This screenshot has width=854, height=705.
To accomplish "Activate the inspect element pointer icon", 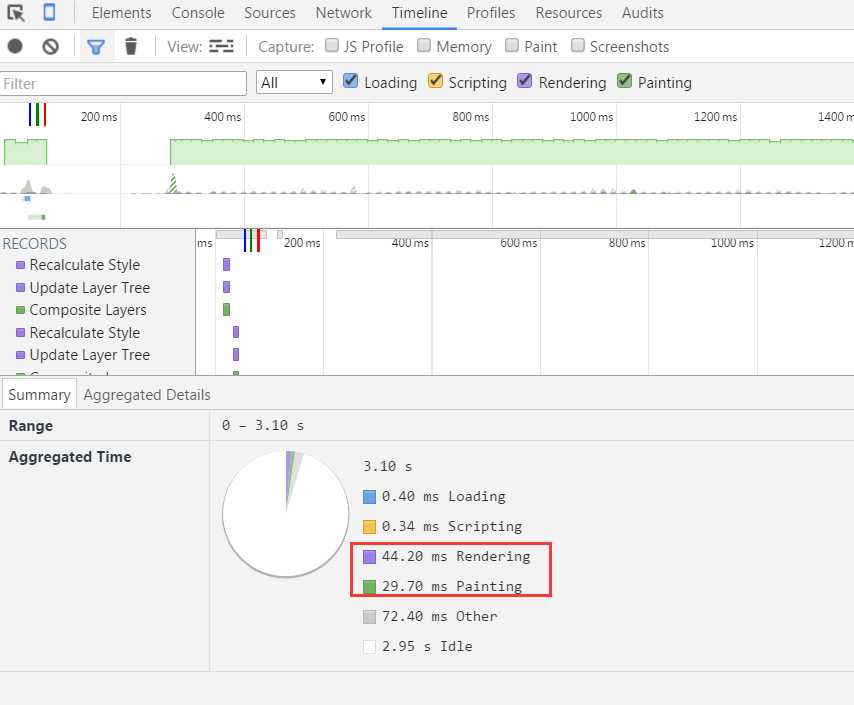I will (16, 13).
